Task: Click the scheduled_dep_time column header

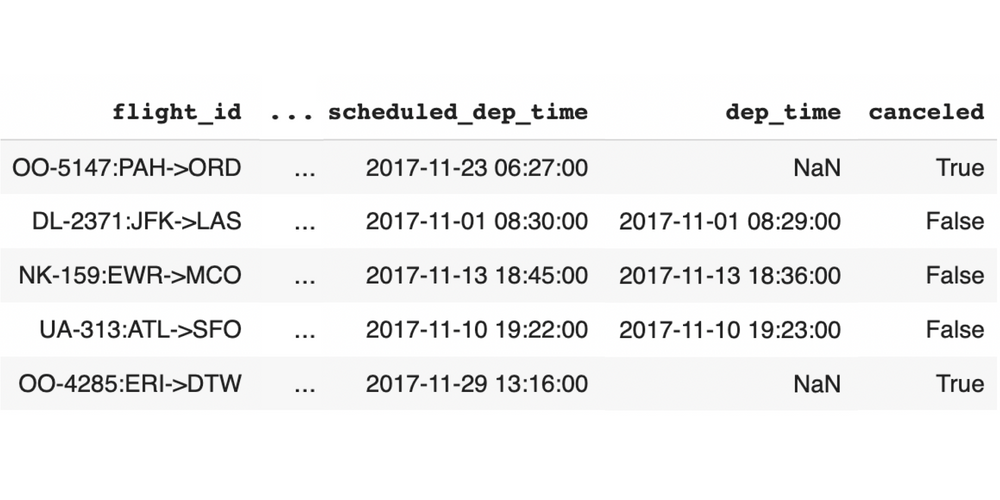Action: click(458, 112)
